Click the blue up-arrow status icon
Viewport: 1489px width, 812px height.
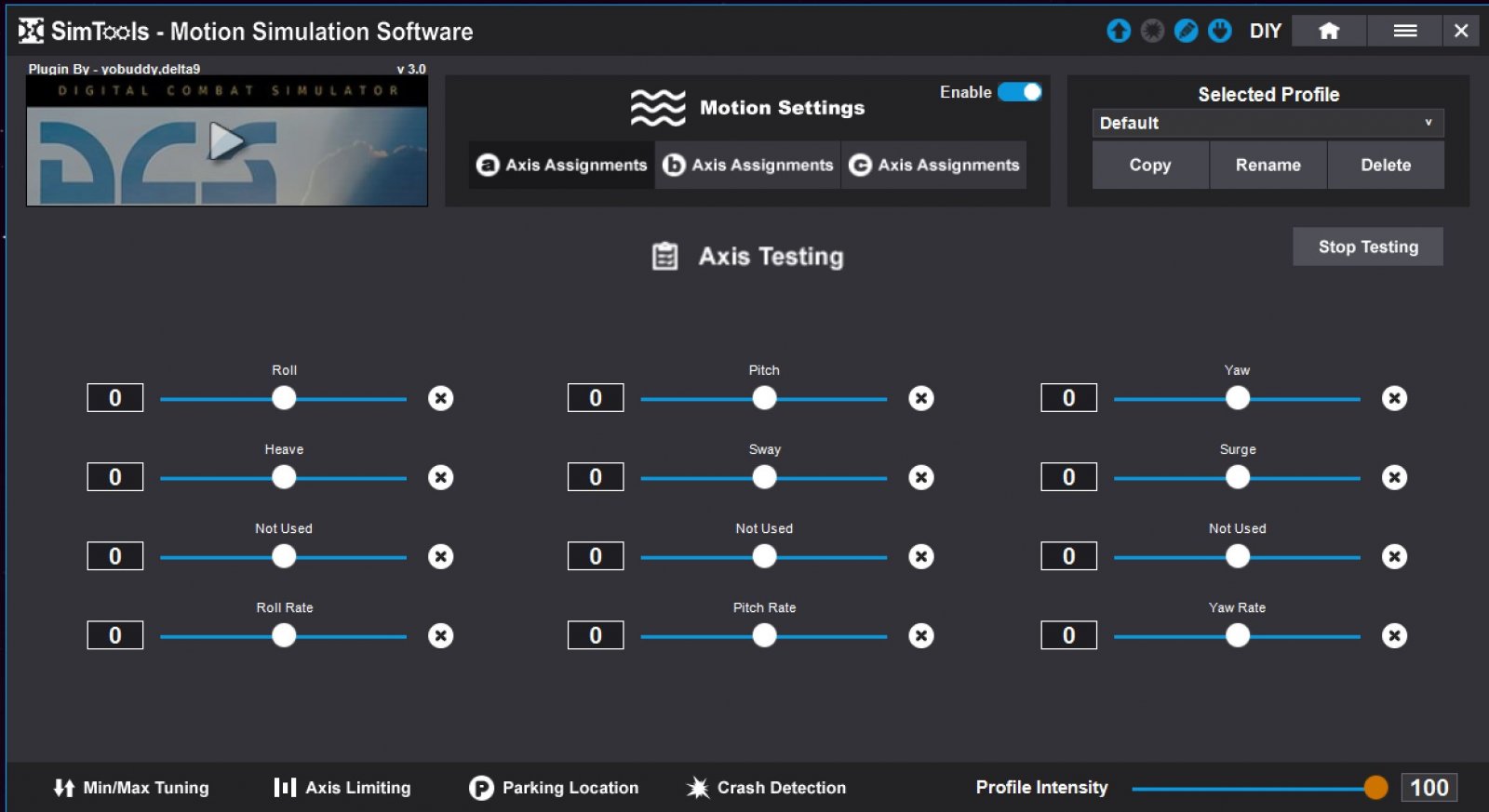coord(1119,31)
